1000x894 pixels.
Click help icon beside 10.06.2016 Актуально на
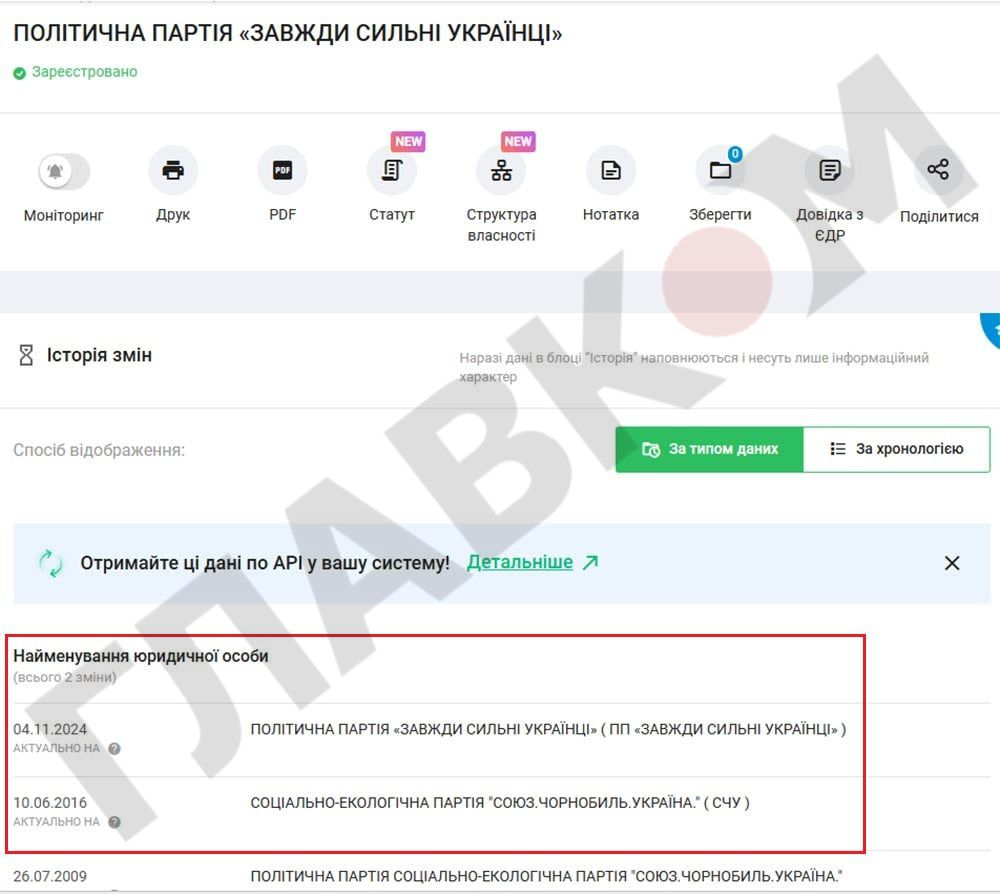115,822
